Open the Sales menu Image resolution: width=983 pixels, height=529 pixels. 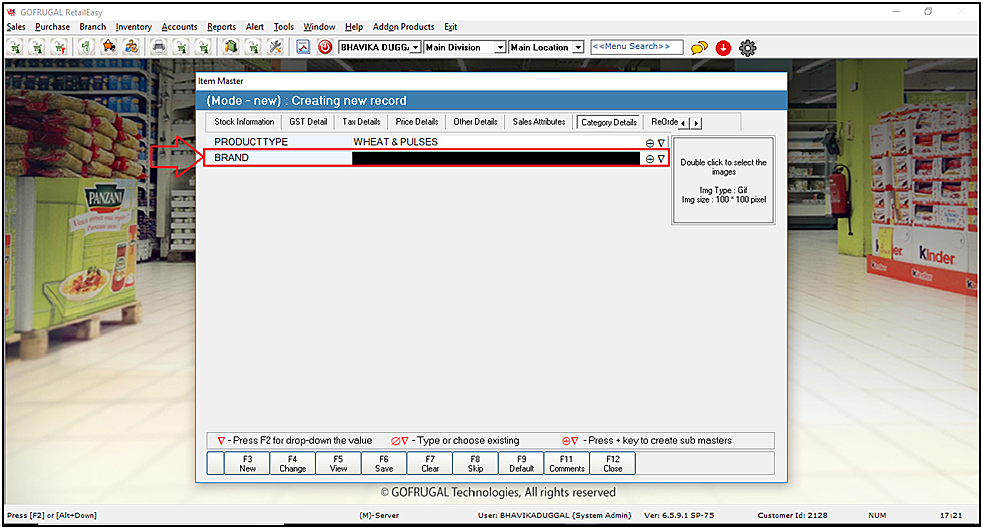16,27
